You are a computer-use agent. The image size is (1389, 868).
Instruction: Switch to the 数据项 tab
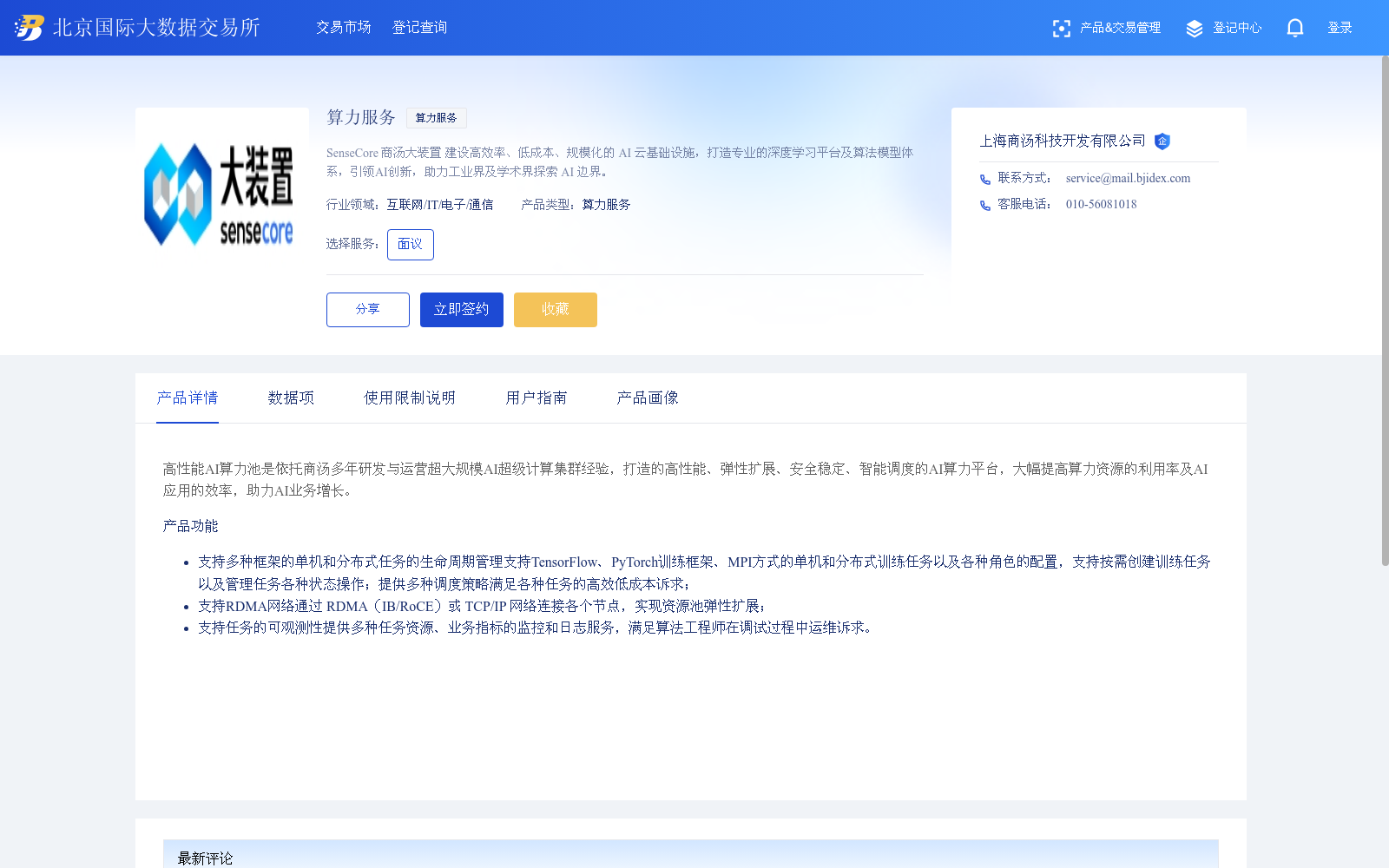[x=291, y=398]
